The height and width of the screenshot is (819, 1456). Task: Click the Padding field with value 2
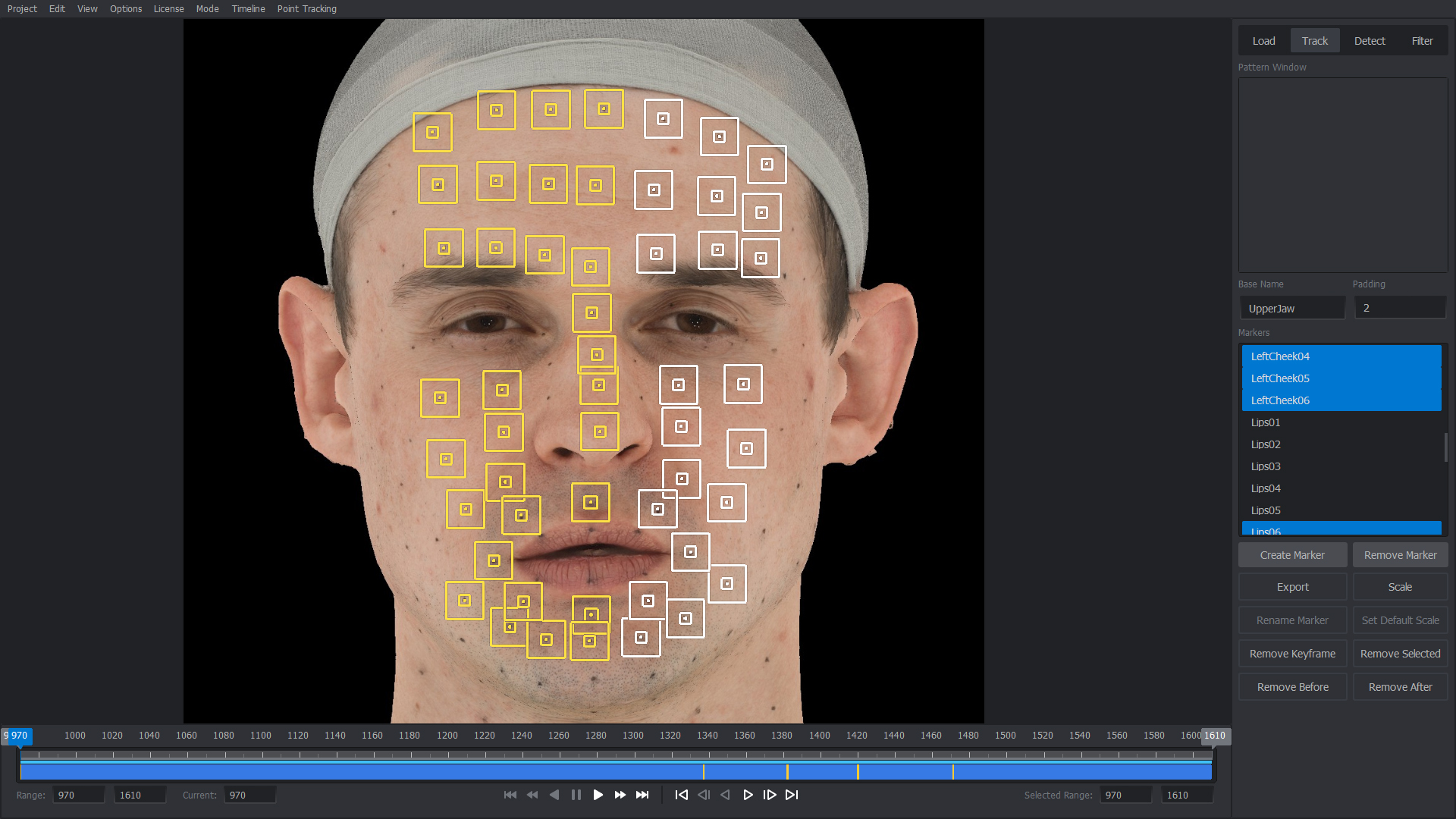point(1400,309)
